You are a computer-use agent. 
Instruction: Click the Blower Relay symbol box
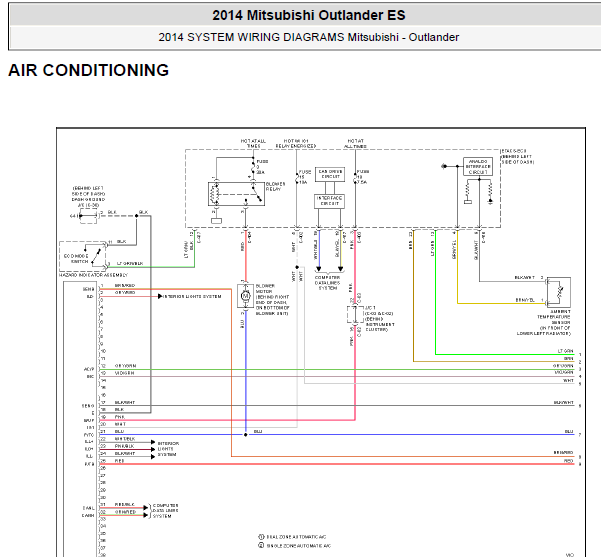coord(236,194)
